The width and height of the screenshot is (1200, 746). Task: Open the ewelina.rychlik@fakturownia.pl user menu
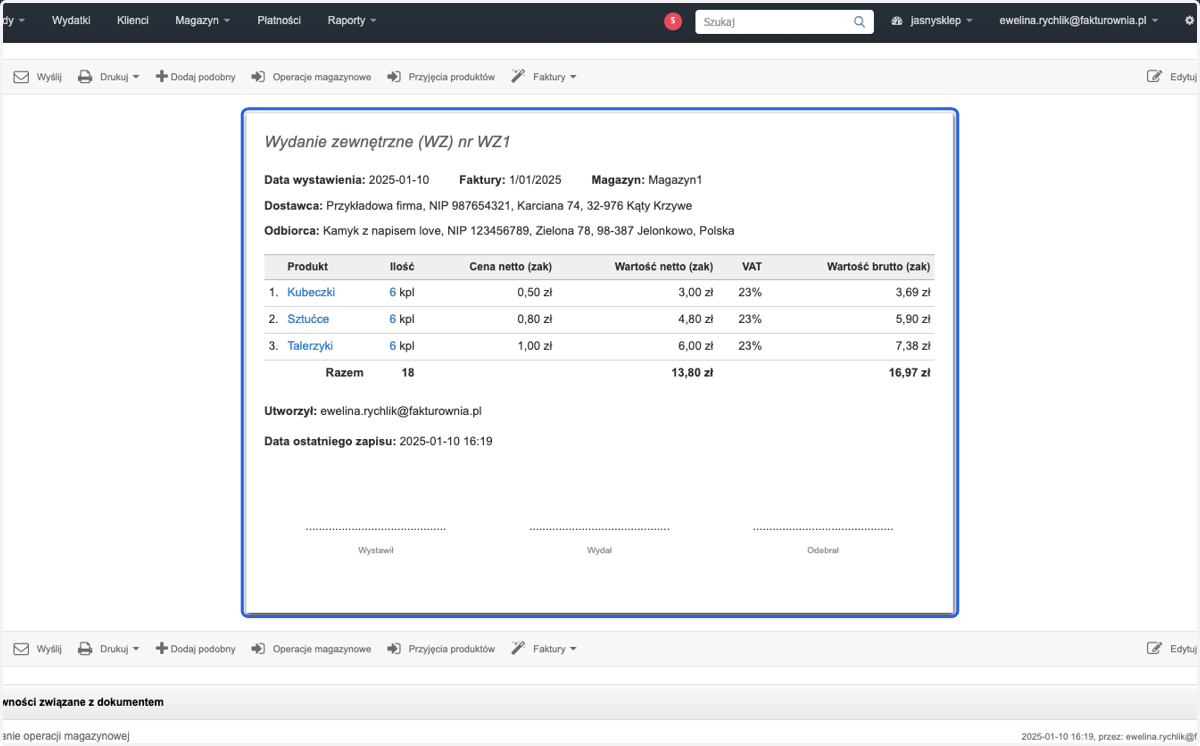(1078, 20)
